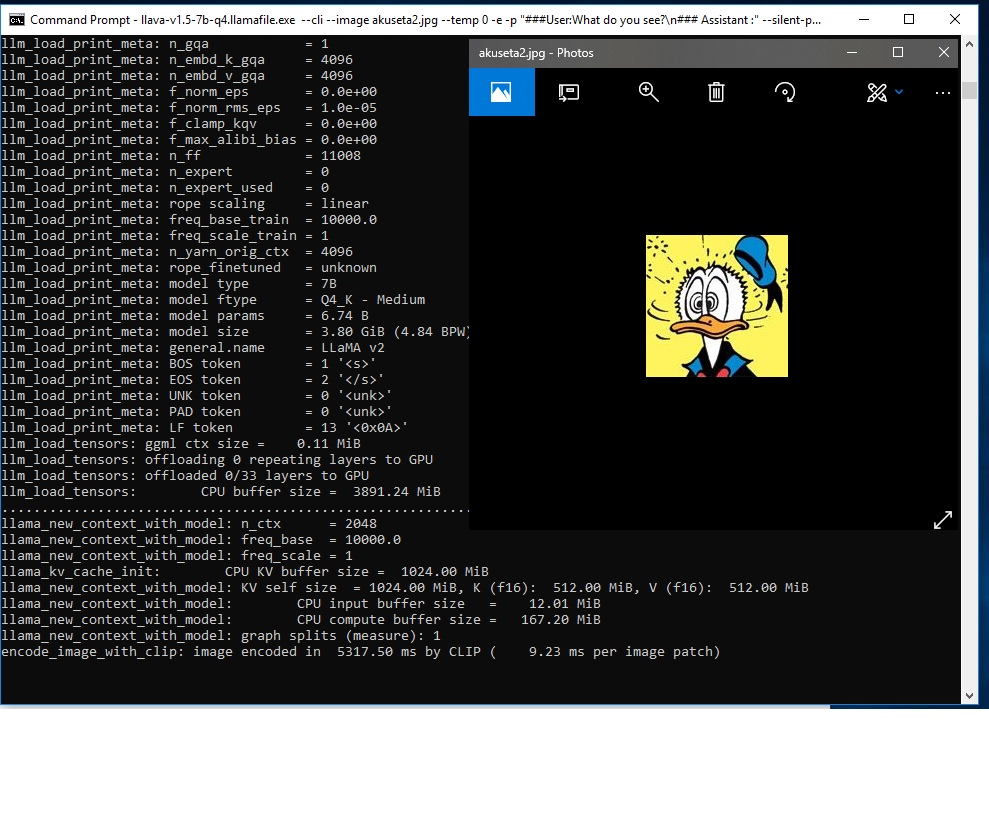Click the 'ggml ctx size = 0.11 MiB' line
Screen dimensions: 989x828
[181, 443]
